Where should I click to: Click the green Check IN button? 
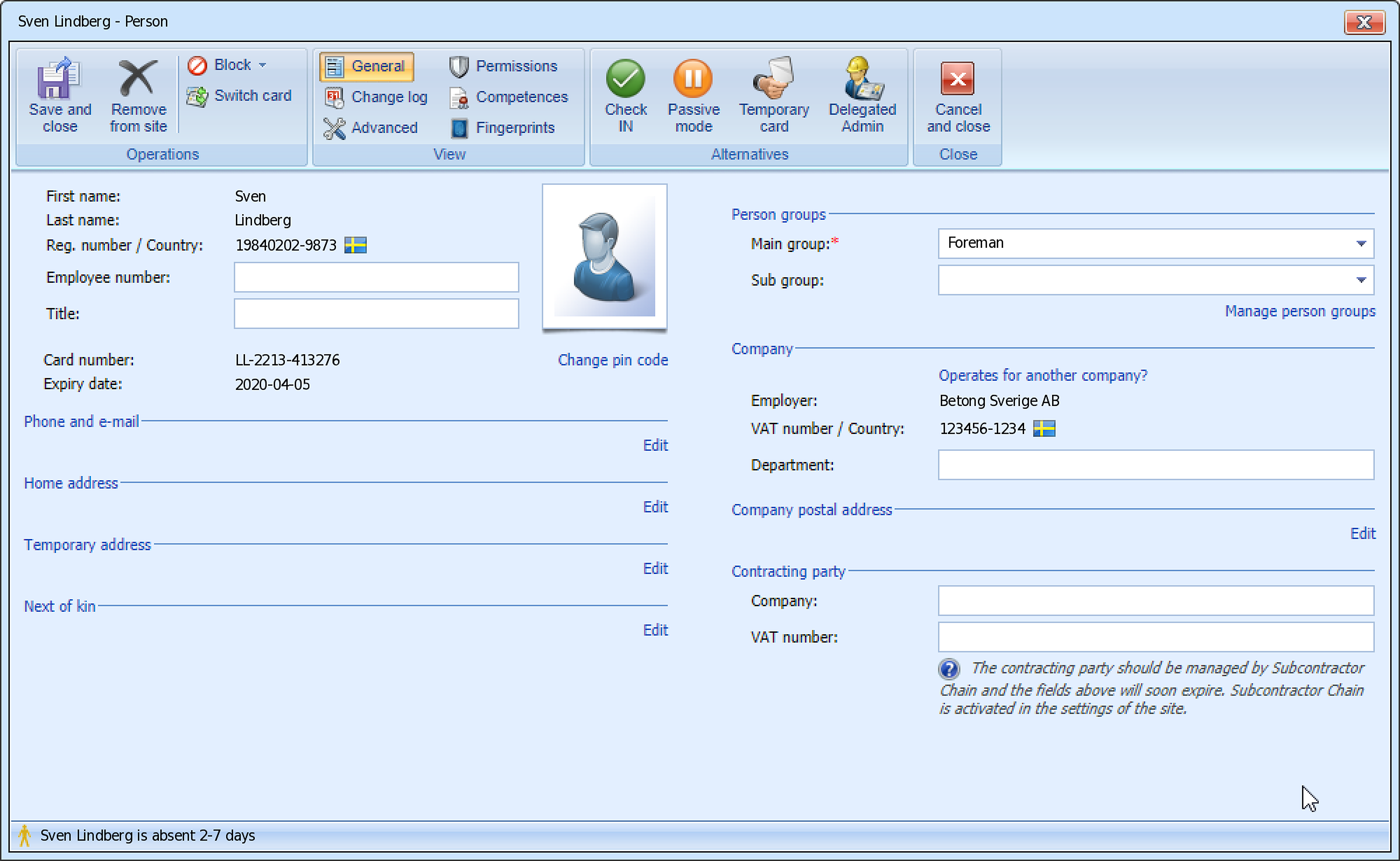626,95
